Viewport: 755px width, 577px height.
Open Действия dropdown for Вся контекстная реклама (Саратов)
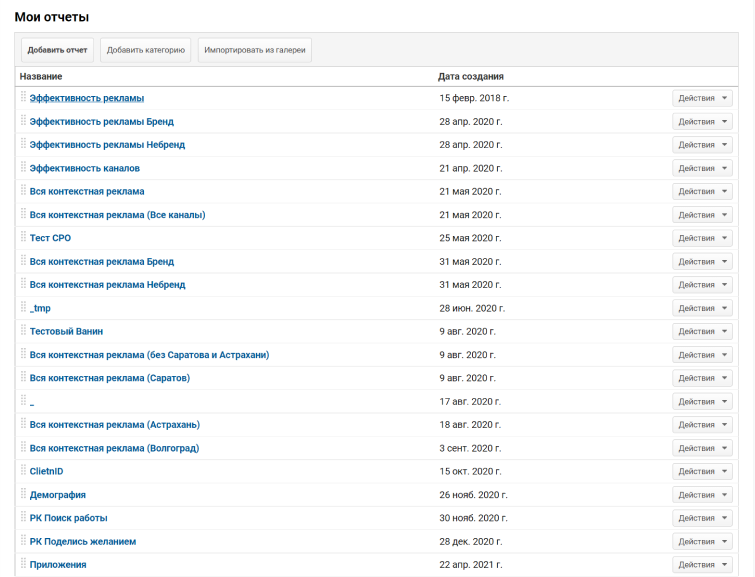(702, 378)
